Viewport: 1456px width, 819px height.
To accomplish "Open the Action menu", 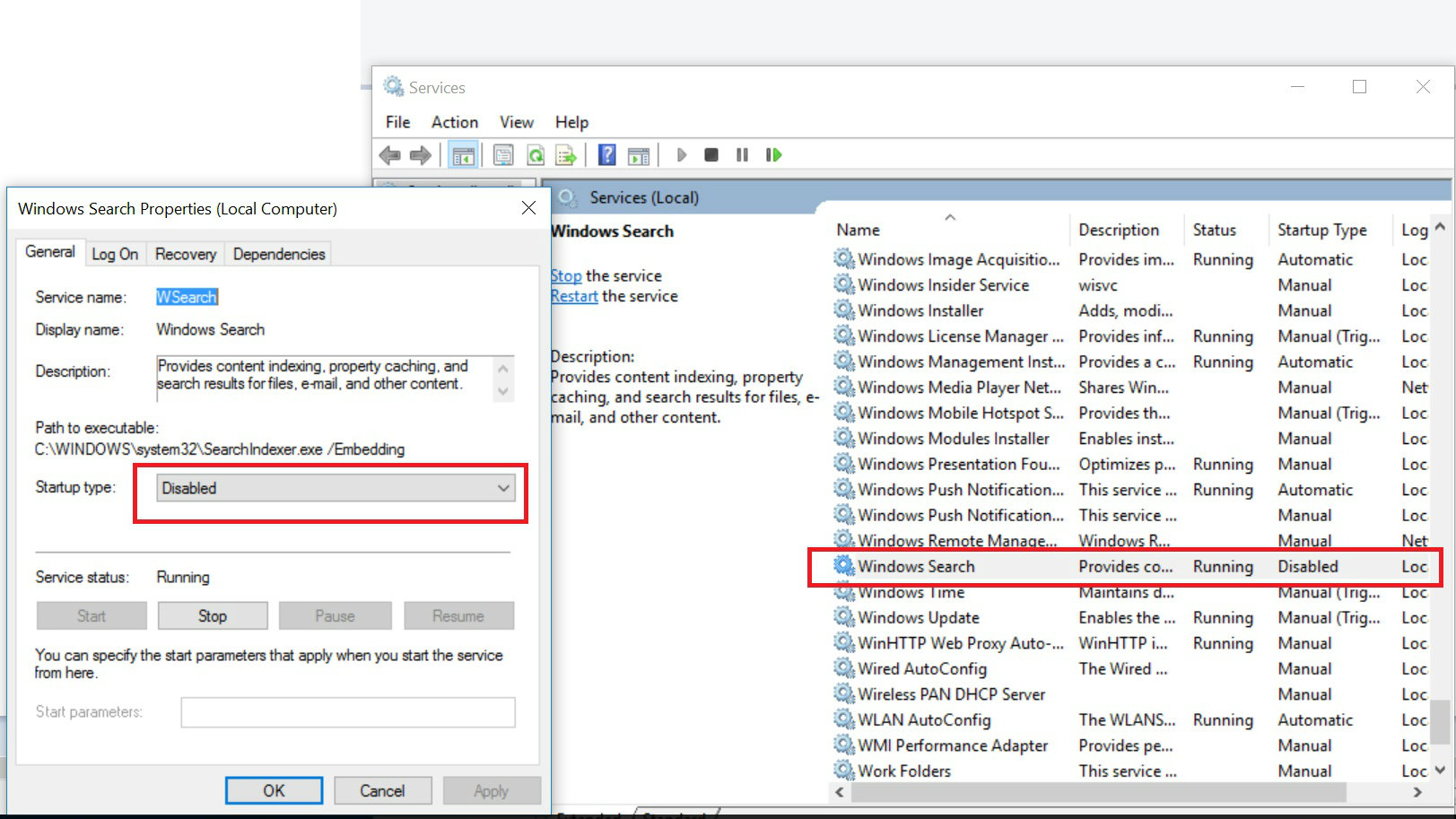I will click(455, 122).
